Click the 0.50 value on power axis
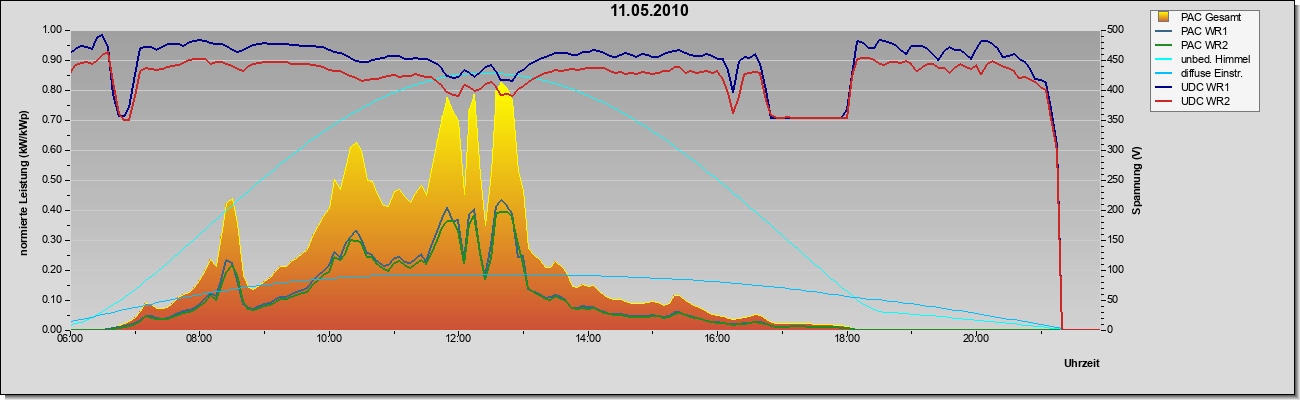The image size is (1300, 400). point(52,180)
